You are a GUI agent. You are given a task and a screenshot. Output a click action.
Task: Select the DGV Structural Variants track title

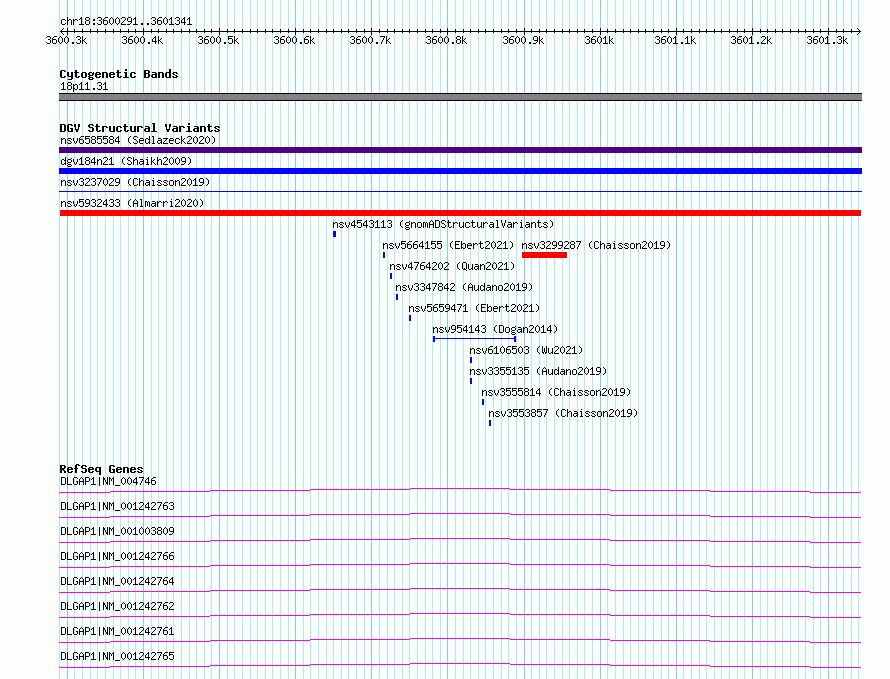click(x=140, y=128)
